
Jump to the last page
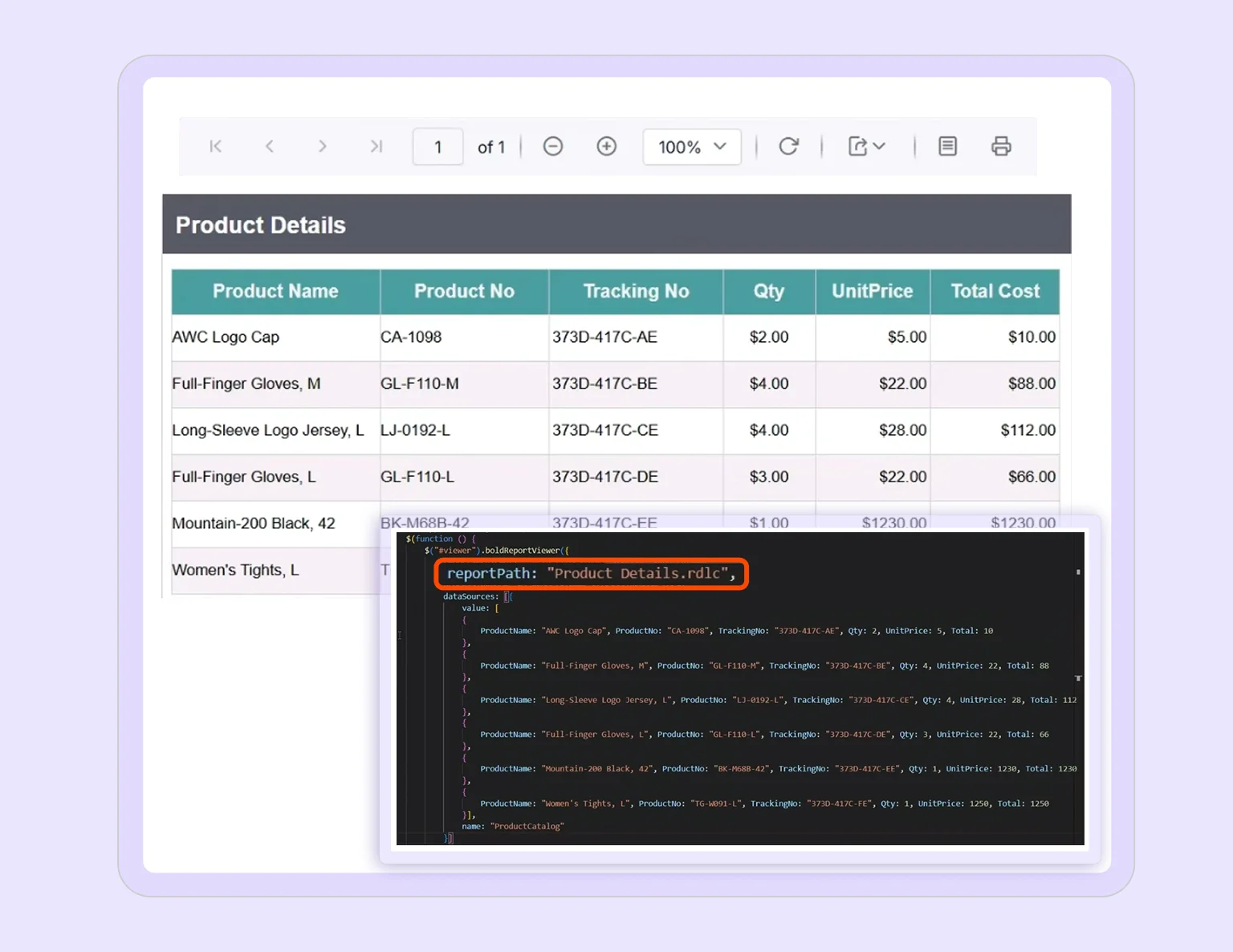375,146
